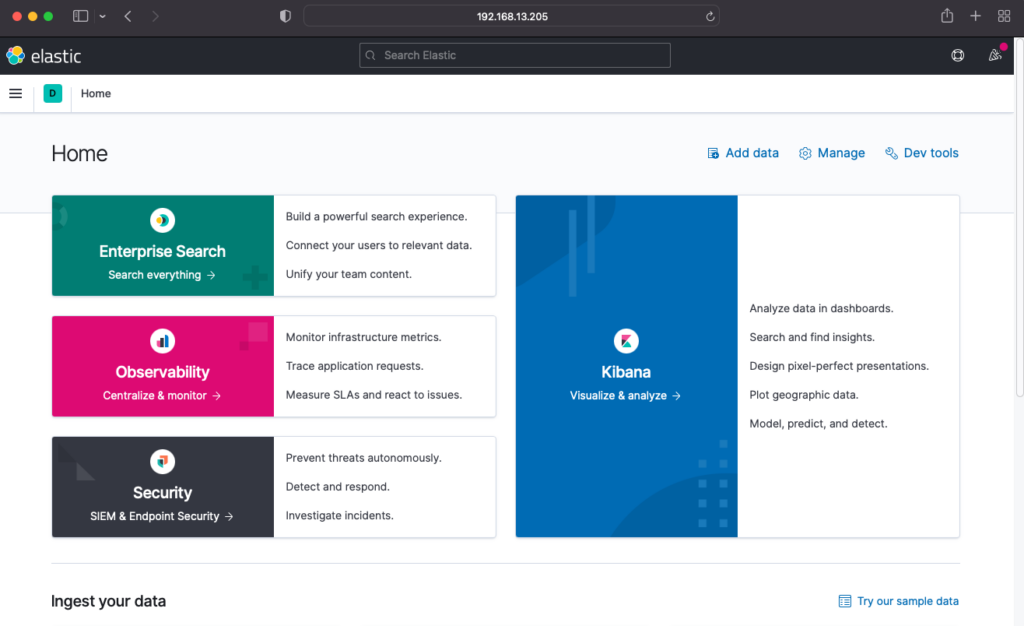Click the Home page heading
The width and height of the screenshot is (1024, 626).
(80, 153)
